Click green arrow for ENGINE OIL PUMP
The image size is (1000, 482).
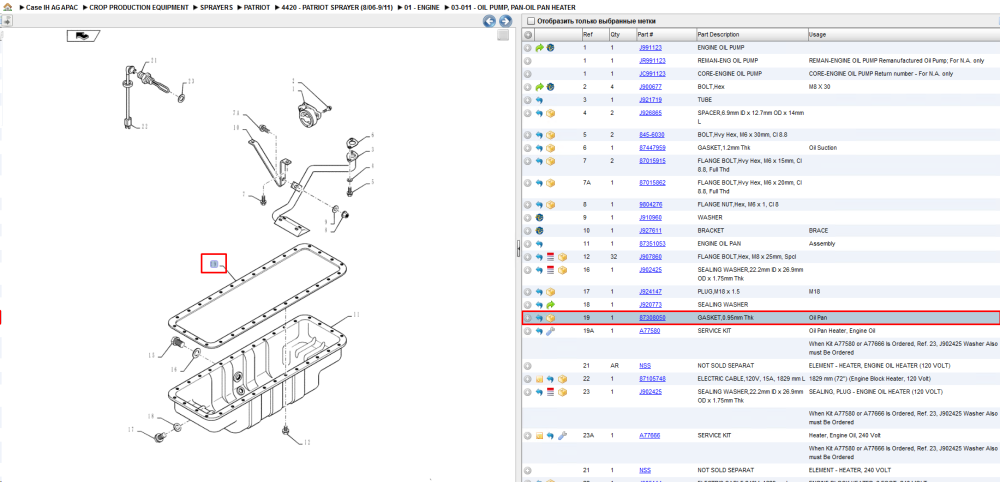540,48
